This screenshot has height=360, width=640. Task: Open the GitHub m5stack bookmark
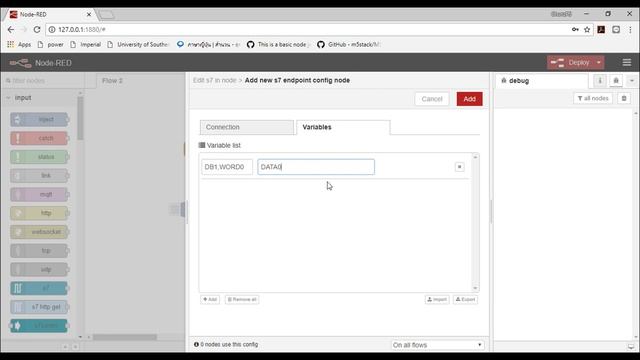349,44
